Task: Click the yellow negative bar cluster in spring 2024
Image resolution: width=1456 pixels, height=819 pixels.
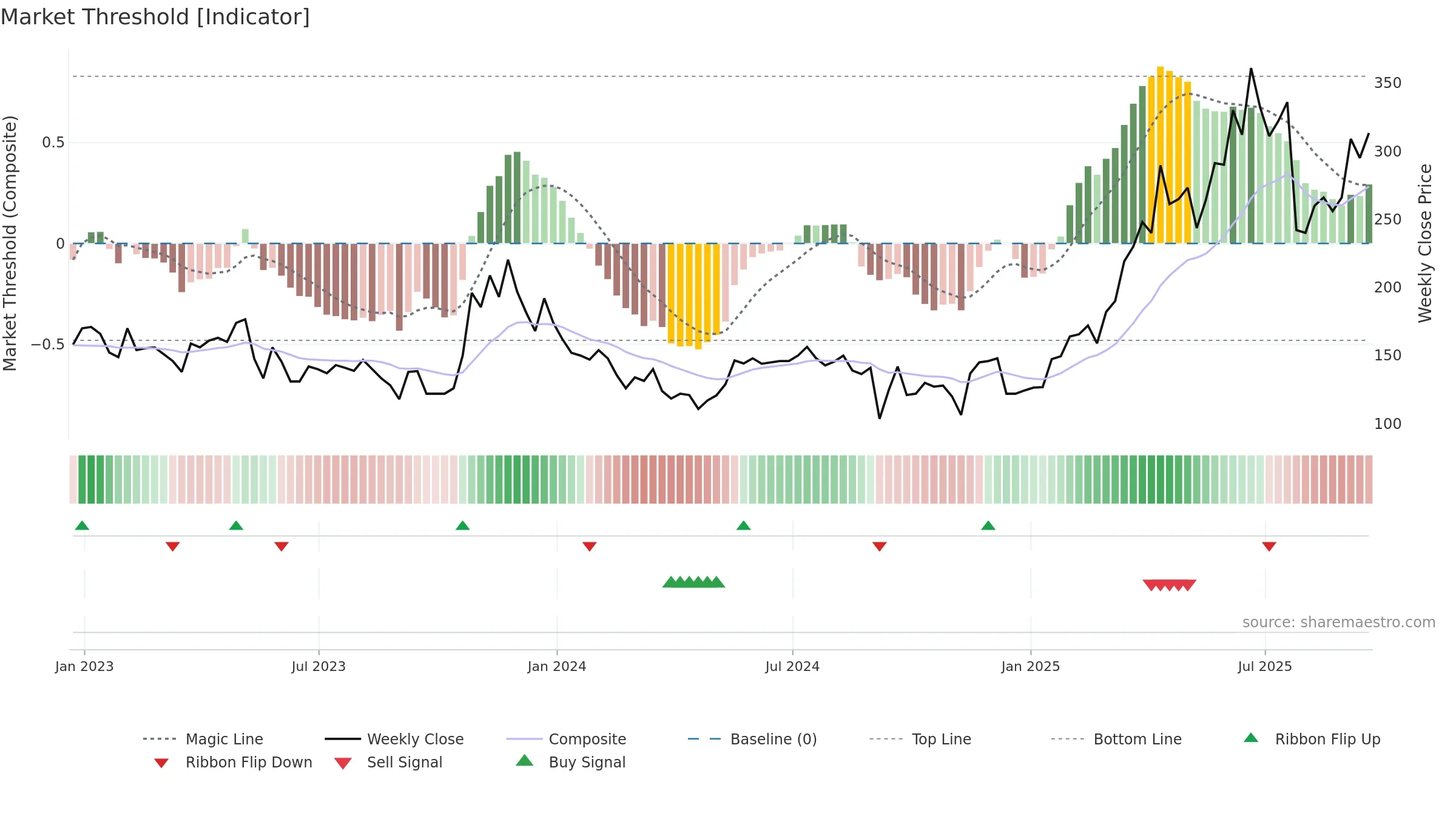Action: point(693,296)
